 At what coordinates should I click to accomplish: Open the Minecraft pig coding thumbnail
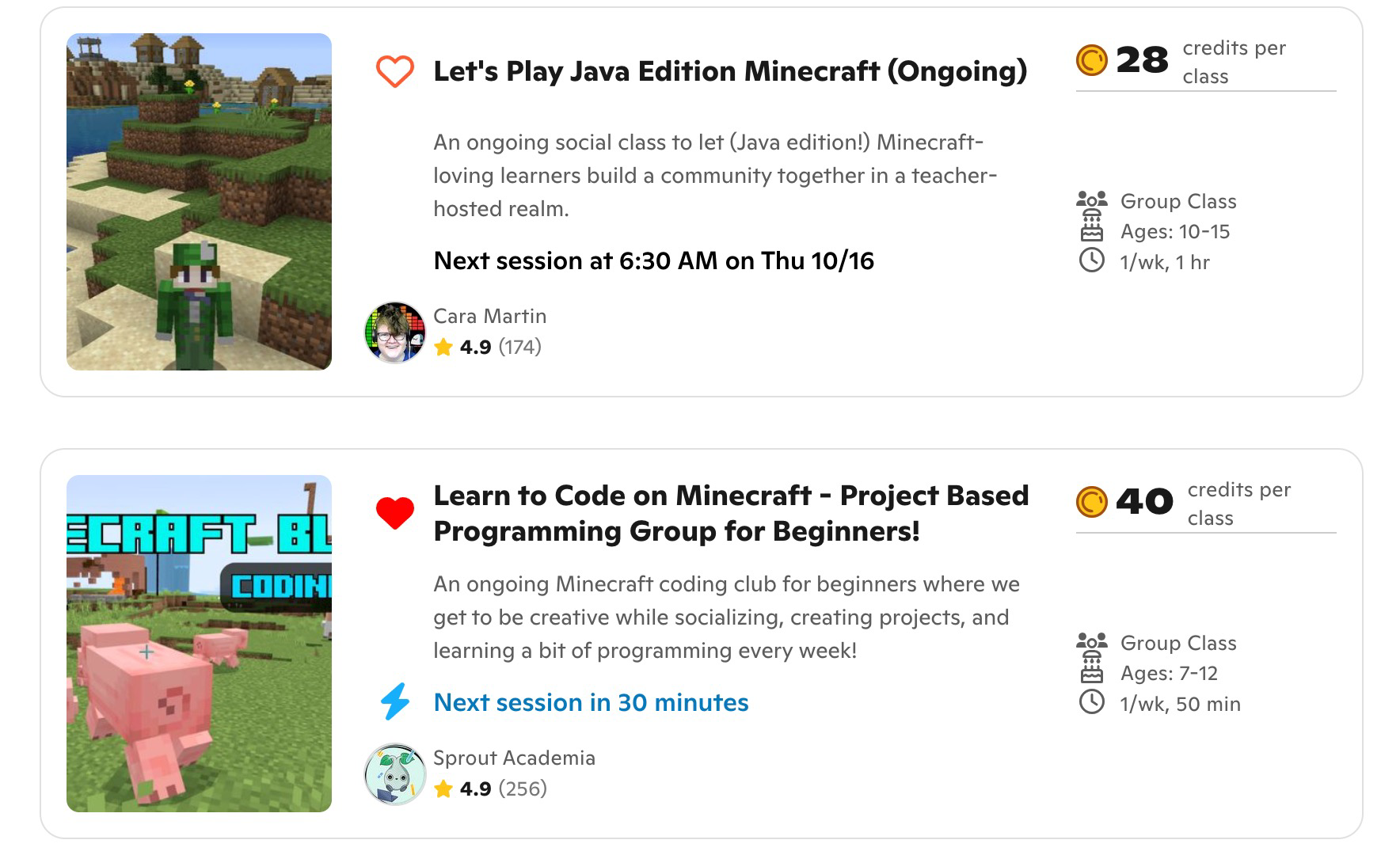pyautogui.click(x=199, y=644)
